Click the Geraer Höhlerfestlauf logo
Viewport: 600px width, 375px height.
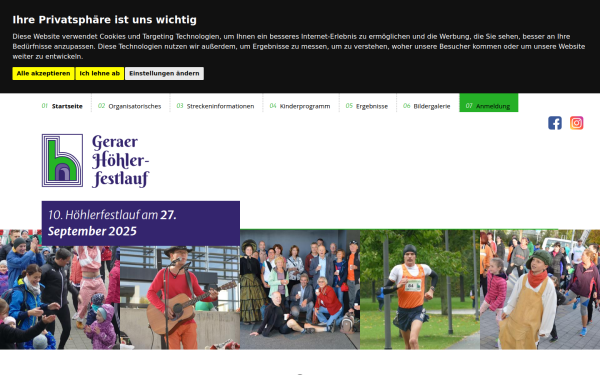[x=96, y=161]
